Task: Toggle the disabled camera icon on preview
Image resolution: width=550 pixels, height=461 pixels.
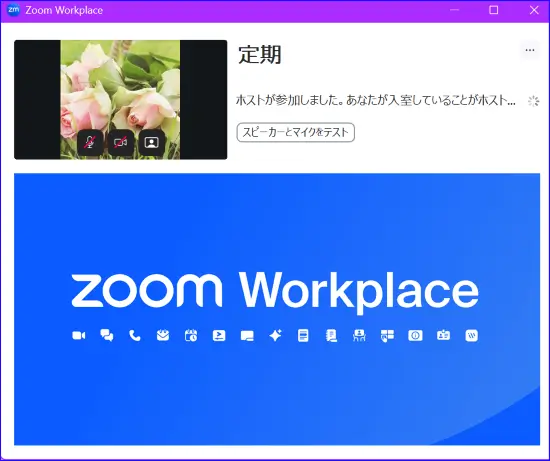Action: 121,142
